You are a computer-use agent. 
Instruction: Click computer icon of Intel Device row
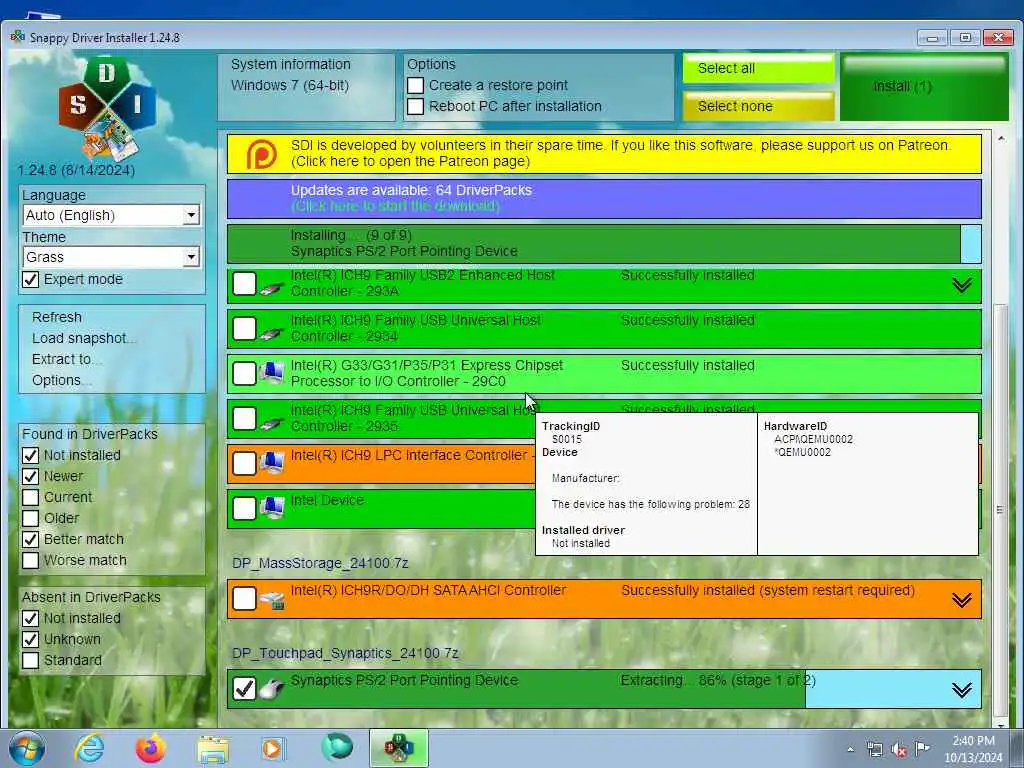[272, 508]
